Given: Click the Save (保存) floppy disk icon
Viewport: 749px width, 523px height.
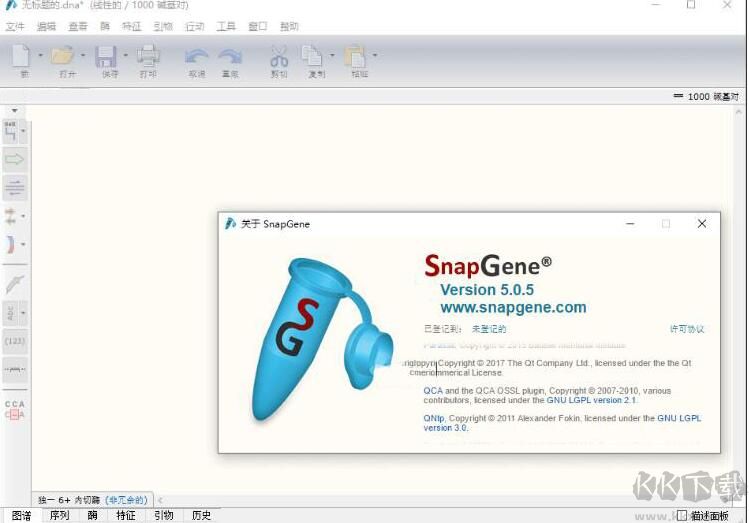Looking at the screenshot, I should [x=106, y=57].
